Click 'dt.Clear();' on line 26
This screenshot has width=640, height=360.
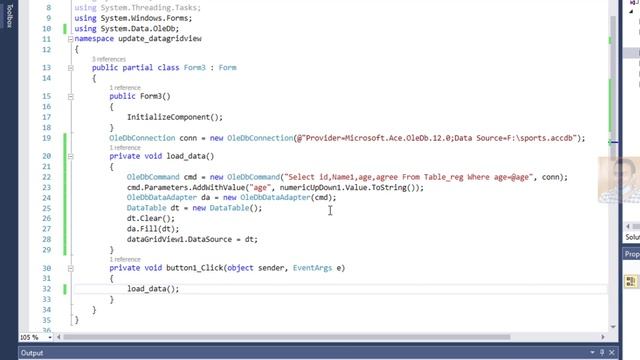[151, 218]
